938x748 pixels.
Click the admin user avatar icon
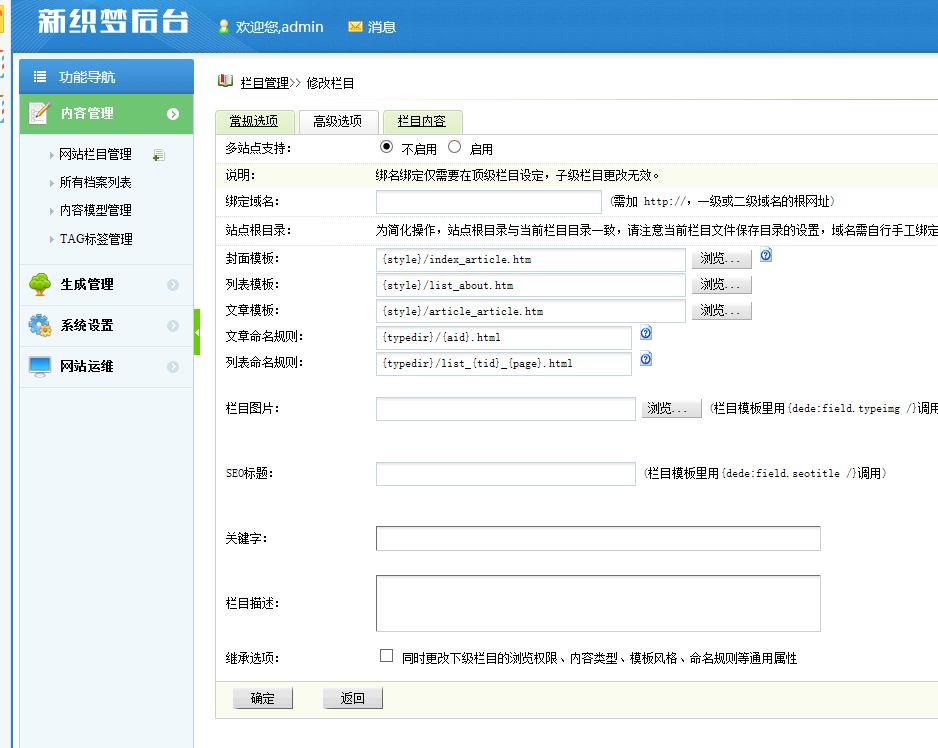[224, 26]
